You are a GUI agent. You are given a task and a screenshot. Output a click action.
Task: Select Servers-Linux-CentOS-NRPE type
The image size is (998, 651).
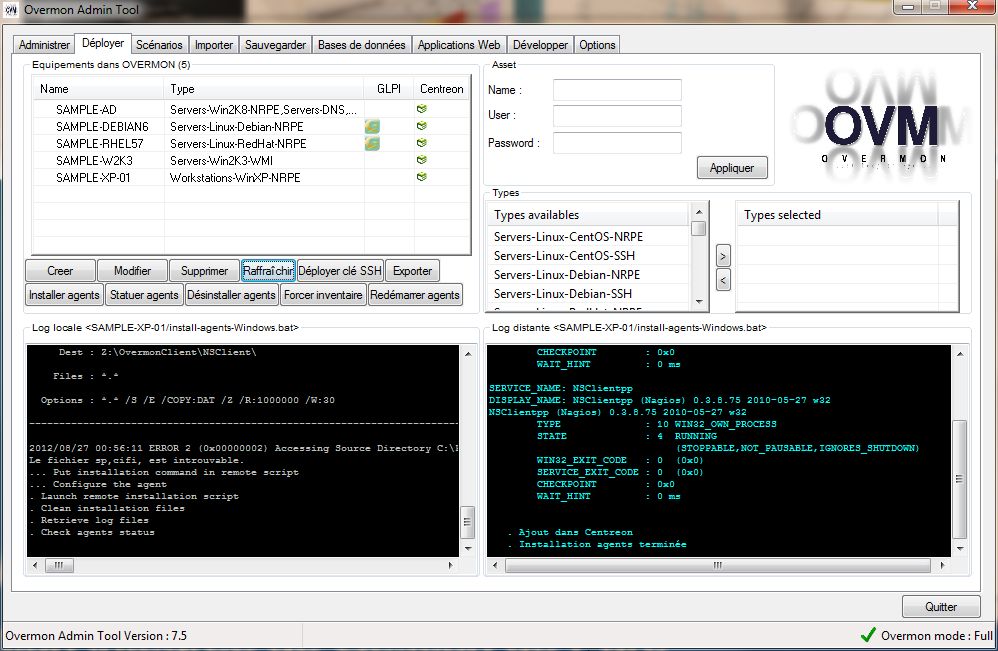pos(589,237)
